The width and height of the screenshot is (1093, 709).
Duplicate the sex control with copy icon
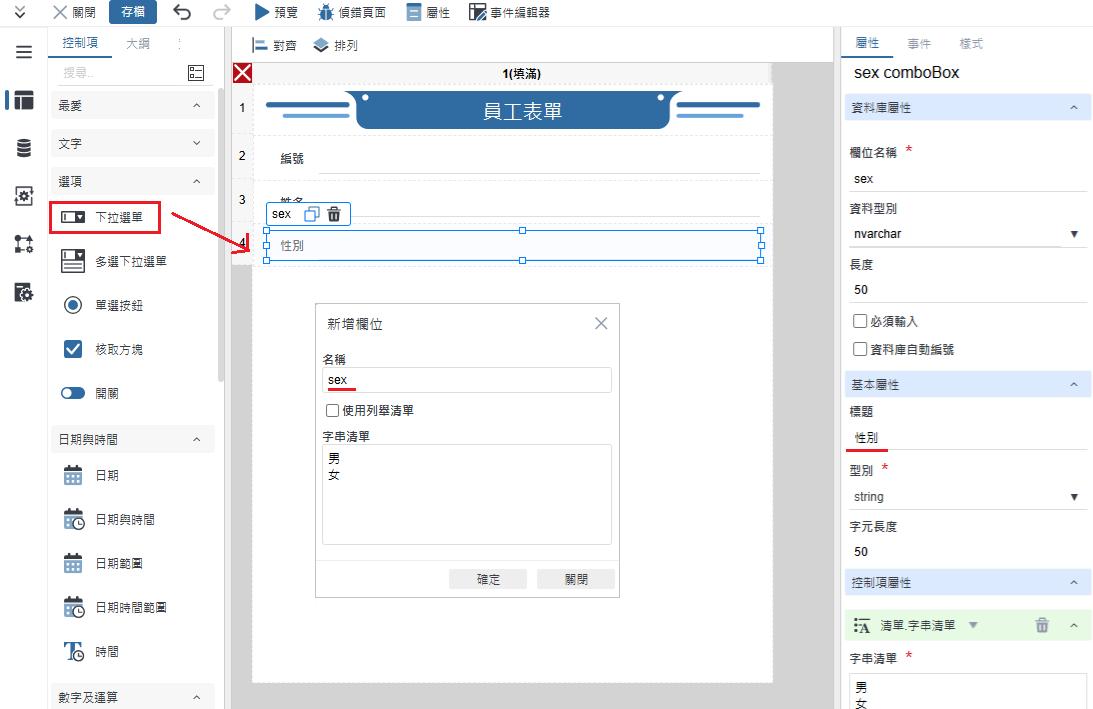click(x=311, y=214)
